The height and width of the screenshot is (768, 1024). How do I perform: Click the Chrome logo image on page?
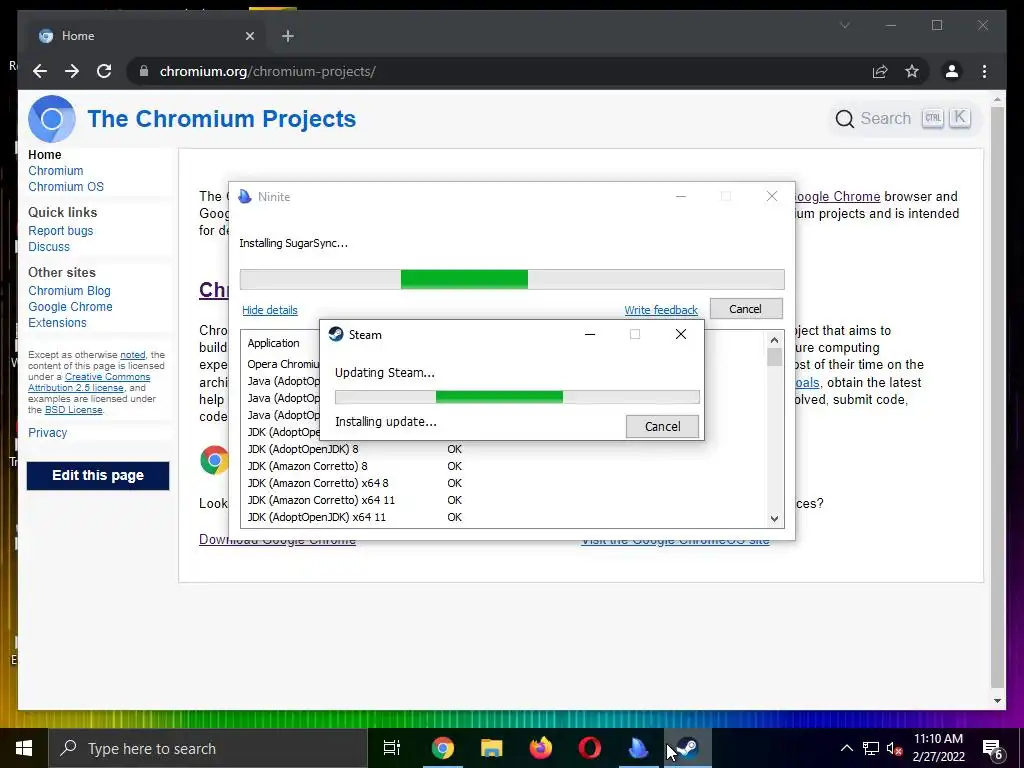point(214,460)
